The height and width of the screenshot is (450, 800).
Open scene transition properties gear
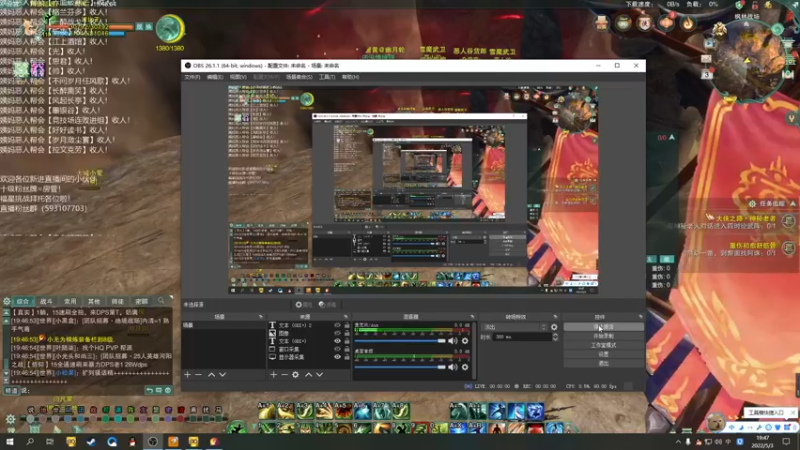(554, 327)
